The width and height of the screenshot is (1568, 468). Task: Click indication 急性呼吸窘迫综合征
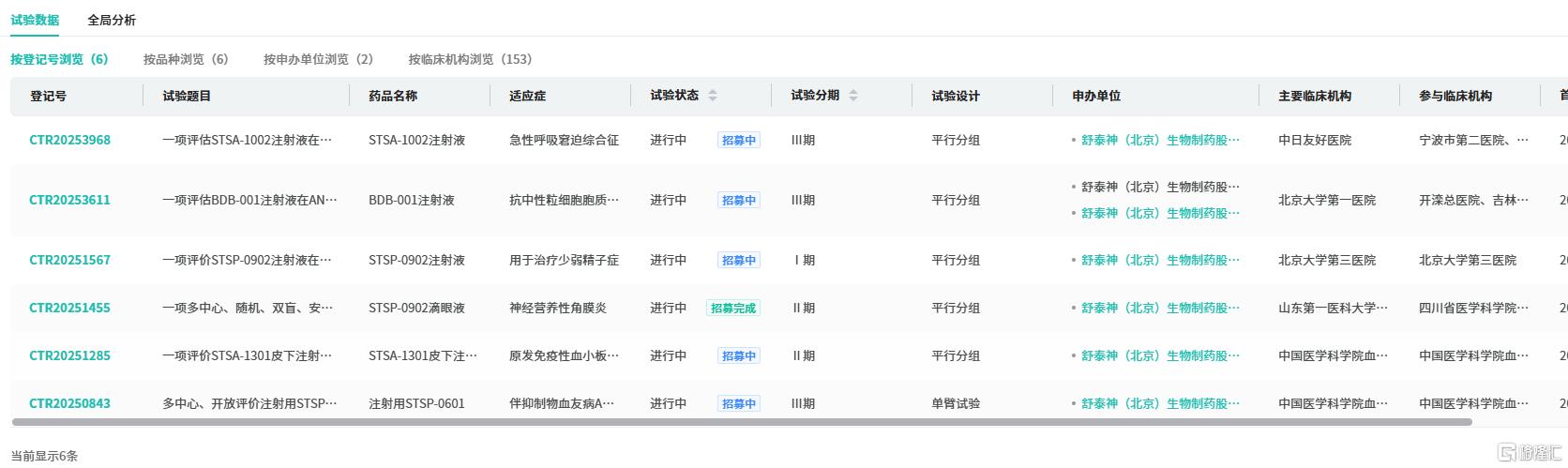point(564,140)
